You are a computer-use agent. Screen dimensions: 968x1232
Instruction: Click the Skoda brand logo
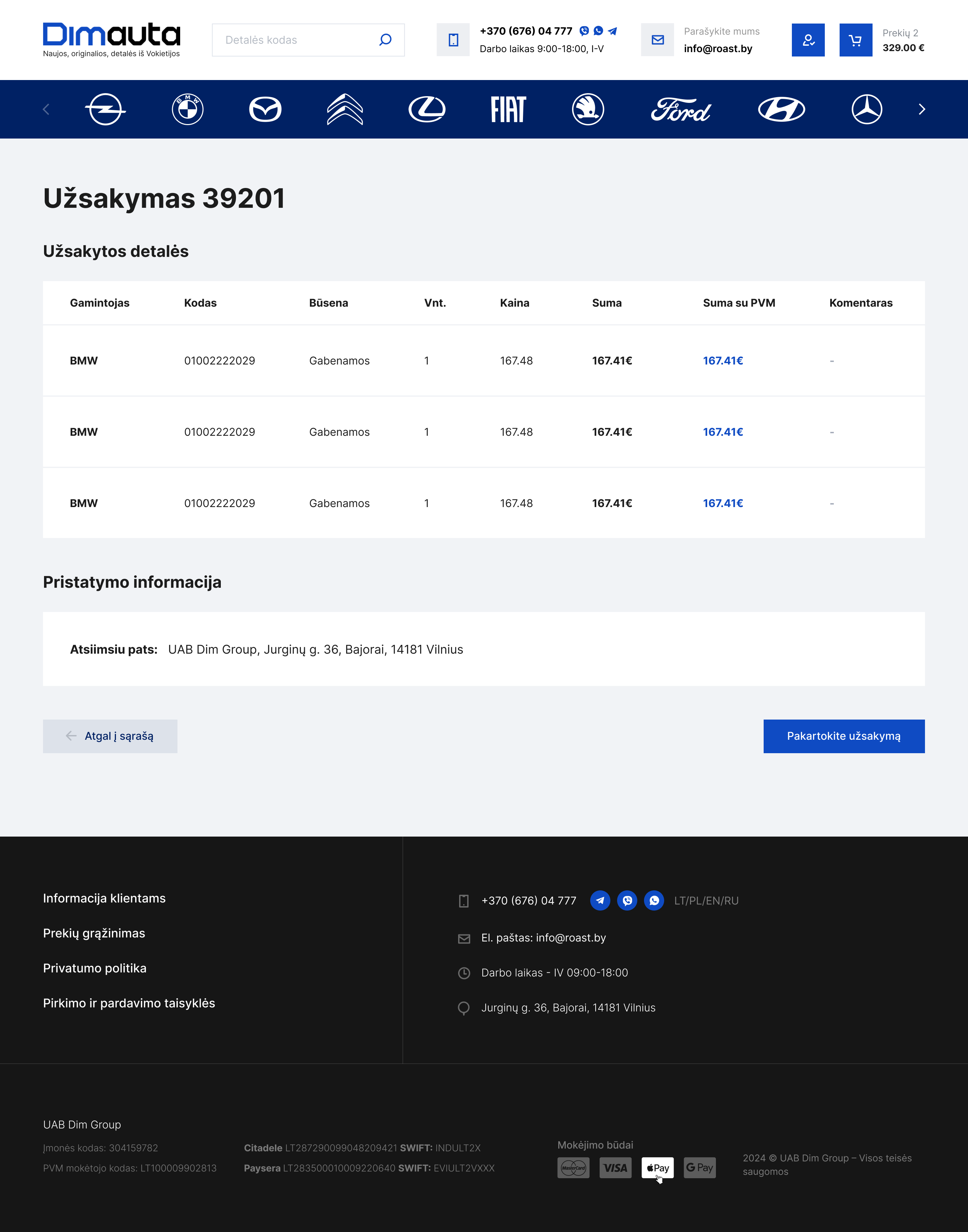[x=588, y=109]
